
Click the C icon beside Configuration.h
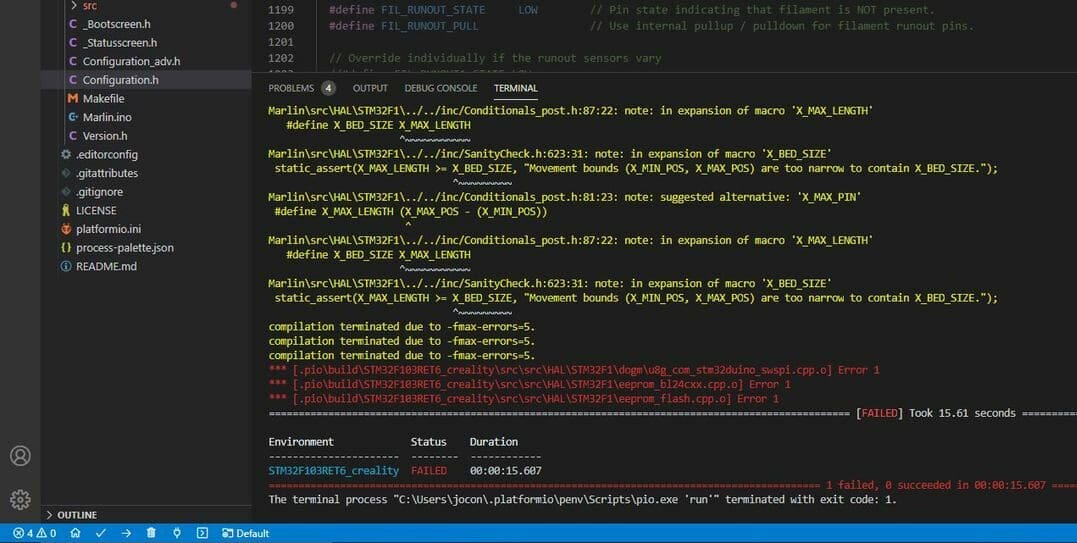point(73,80)
